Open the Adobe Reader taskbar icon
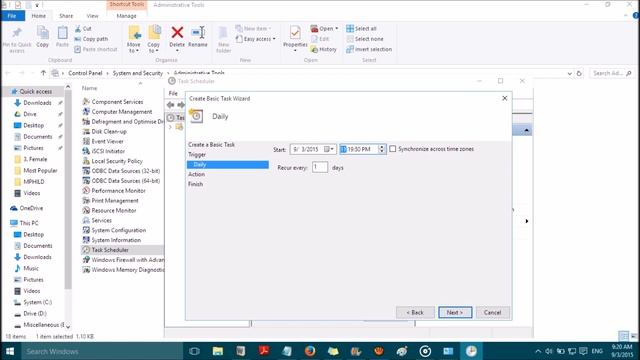This screenshot has width=640, height=360. point(264,351)
